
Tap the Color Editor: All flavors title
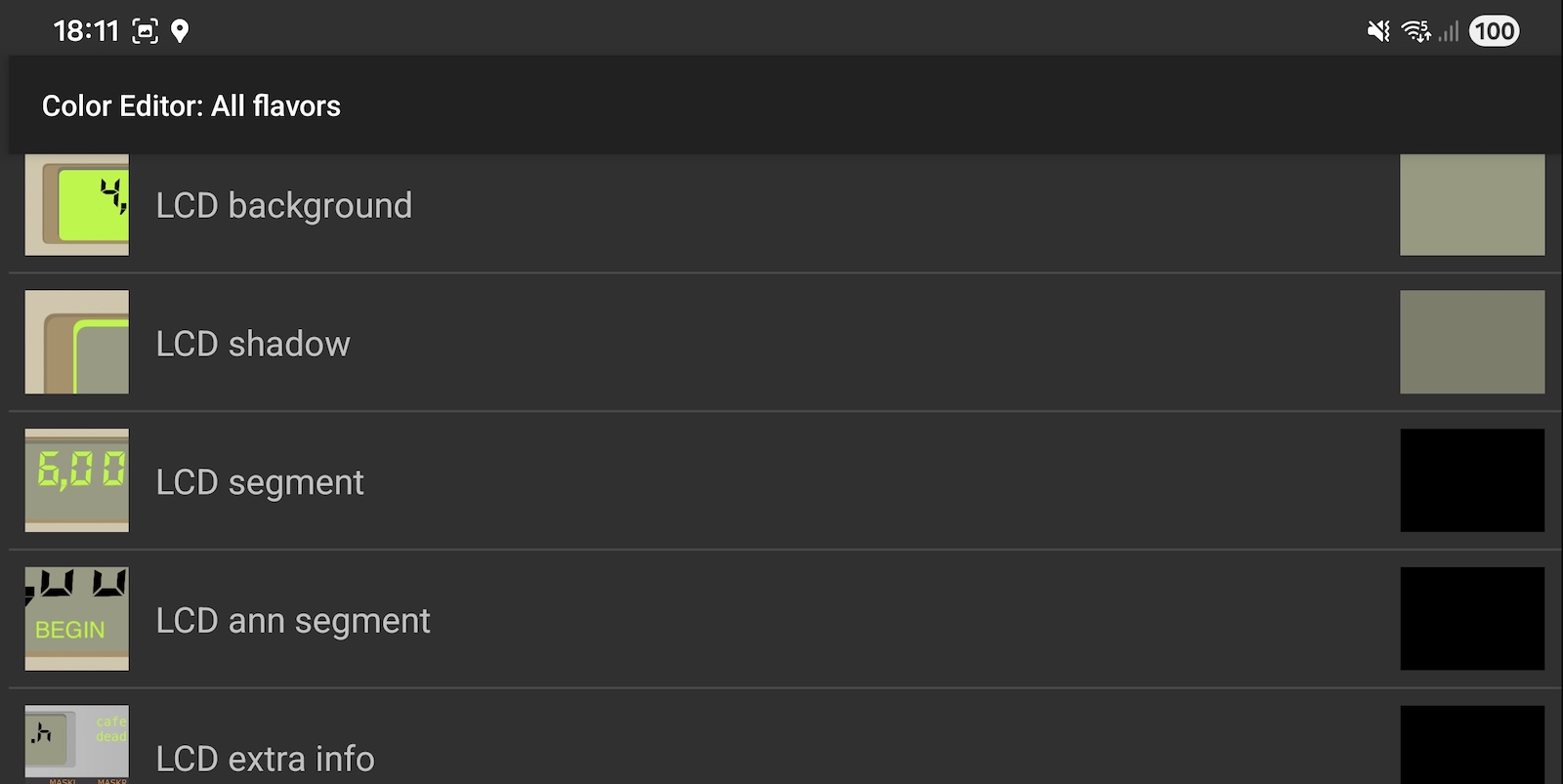[x=191, y=105]
